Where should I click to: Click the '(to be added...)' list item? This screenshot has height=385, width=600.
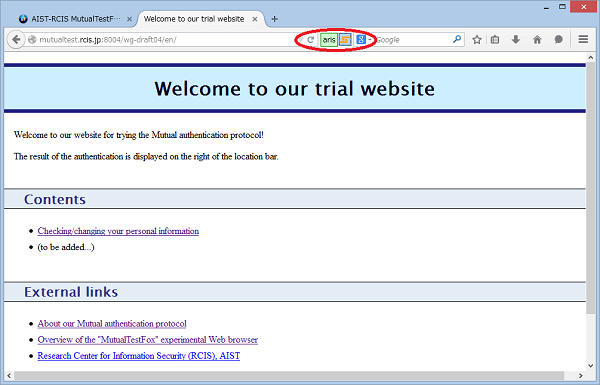[66, 247]
